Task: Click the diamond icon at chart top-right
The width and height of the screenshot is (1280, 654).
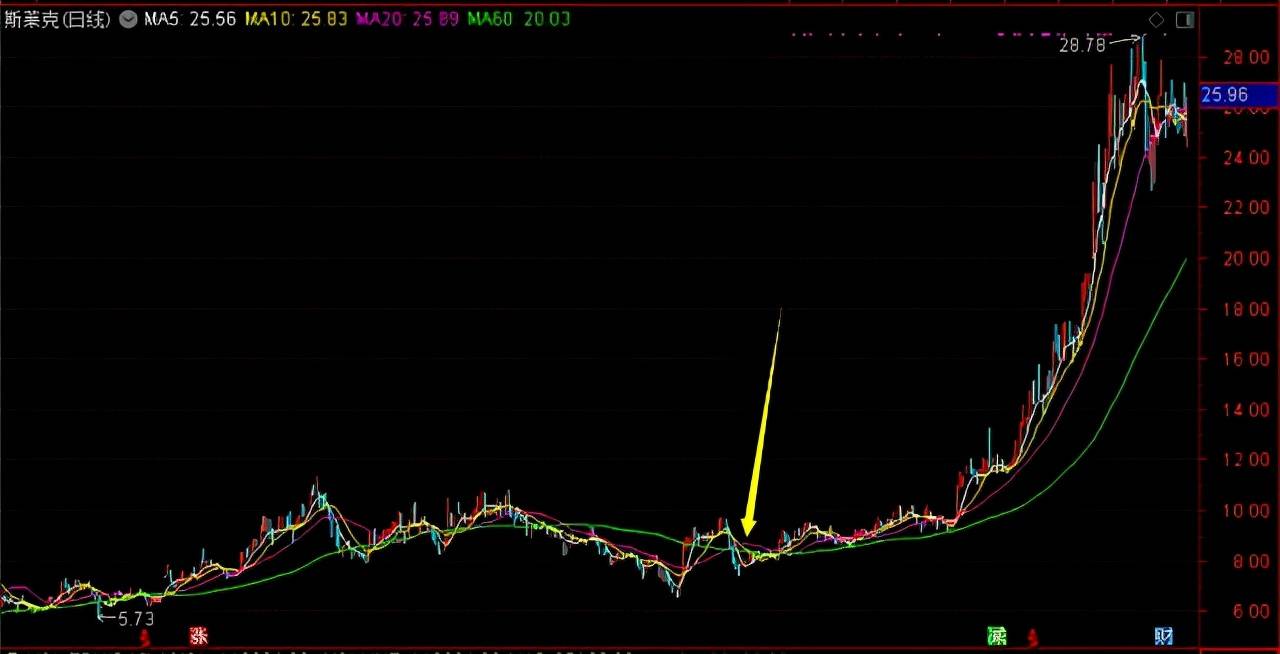Action: coord(1156,19)
